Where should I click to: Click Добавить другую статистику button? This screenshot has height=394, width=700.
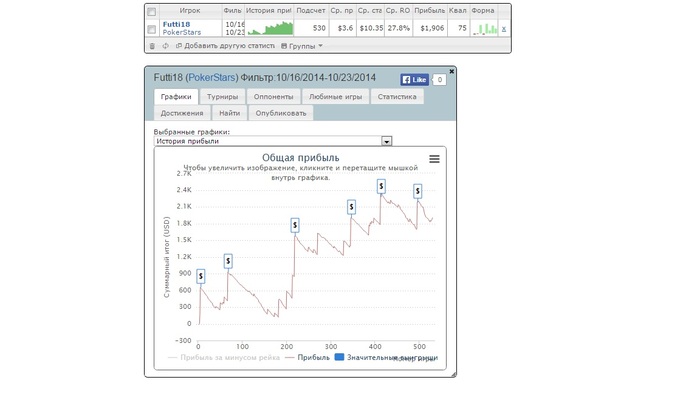225,46
